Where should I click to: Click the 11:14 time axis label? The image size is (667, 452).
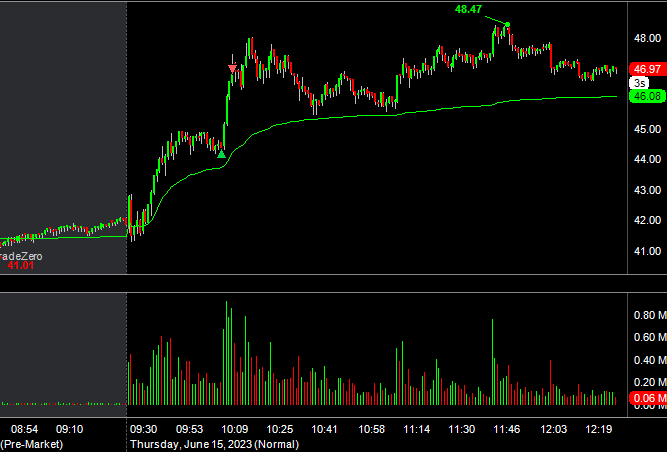[416, 429]
